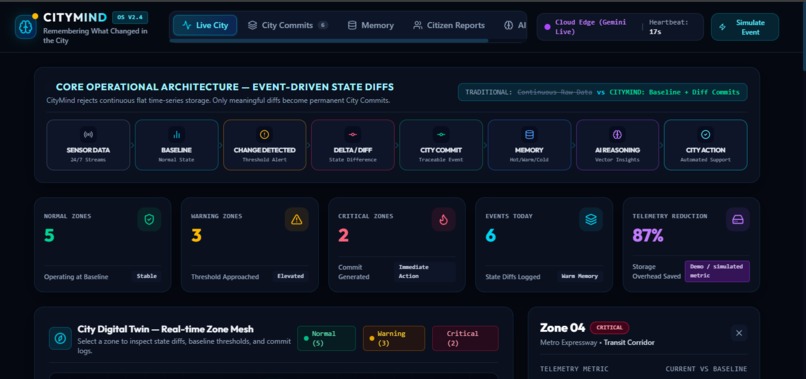Click the Critical Zones flame icon
The image size is (806, 379).
point(444,220)
